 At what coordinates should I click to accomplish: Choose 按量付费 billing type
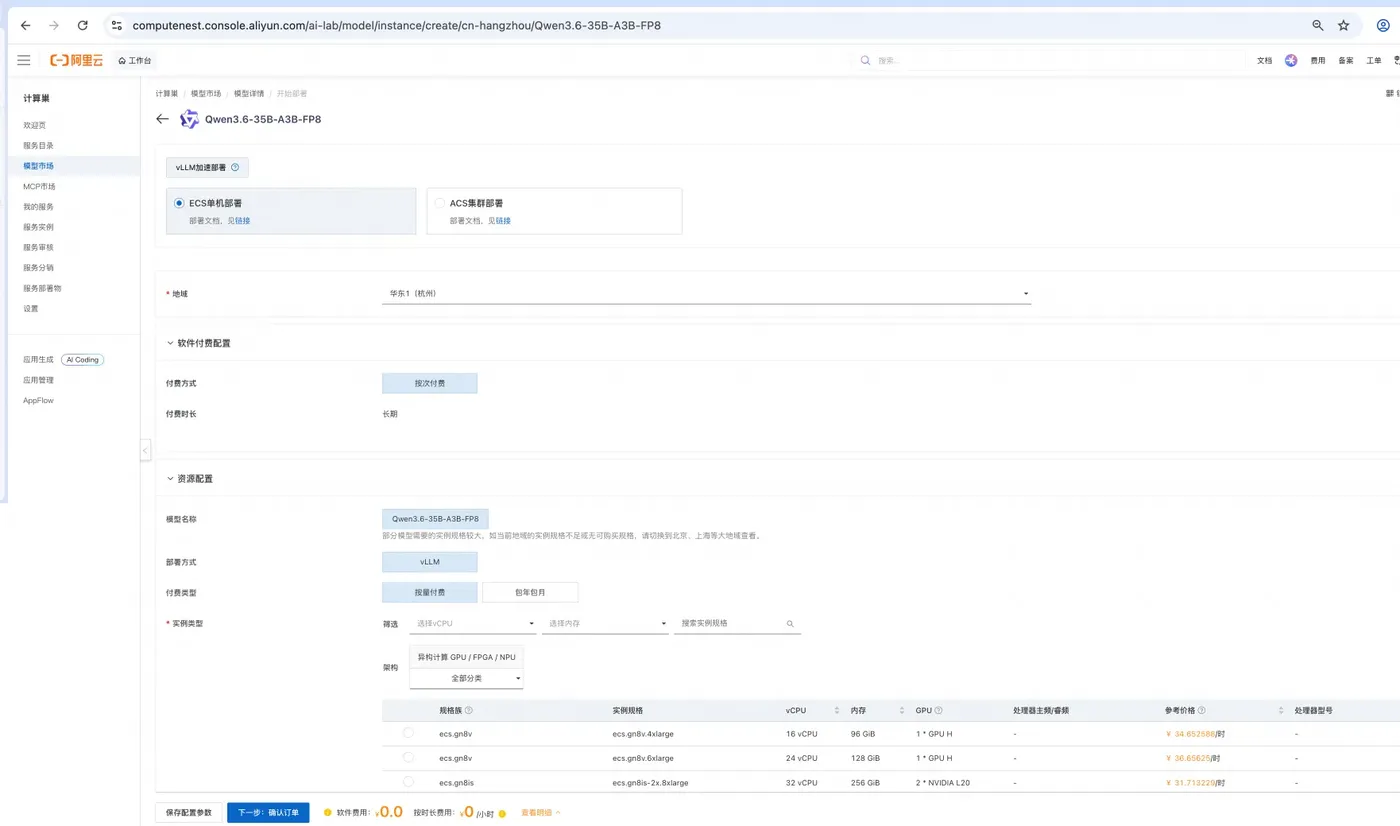pyautogui.click(x=430, y=592)
